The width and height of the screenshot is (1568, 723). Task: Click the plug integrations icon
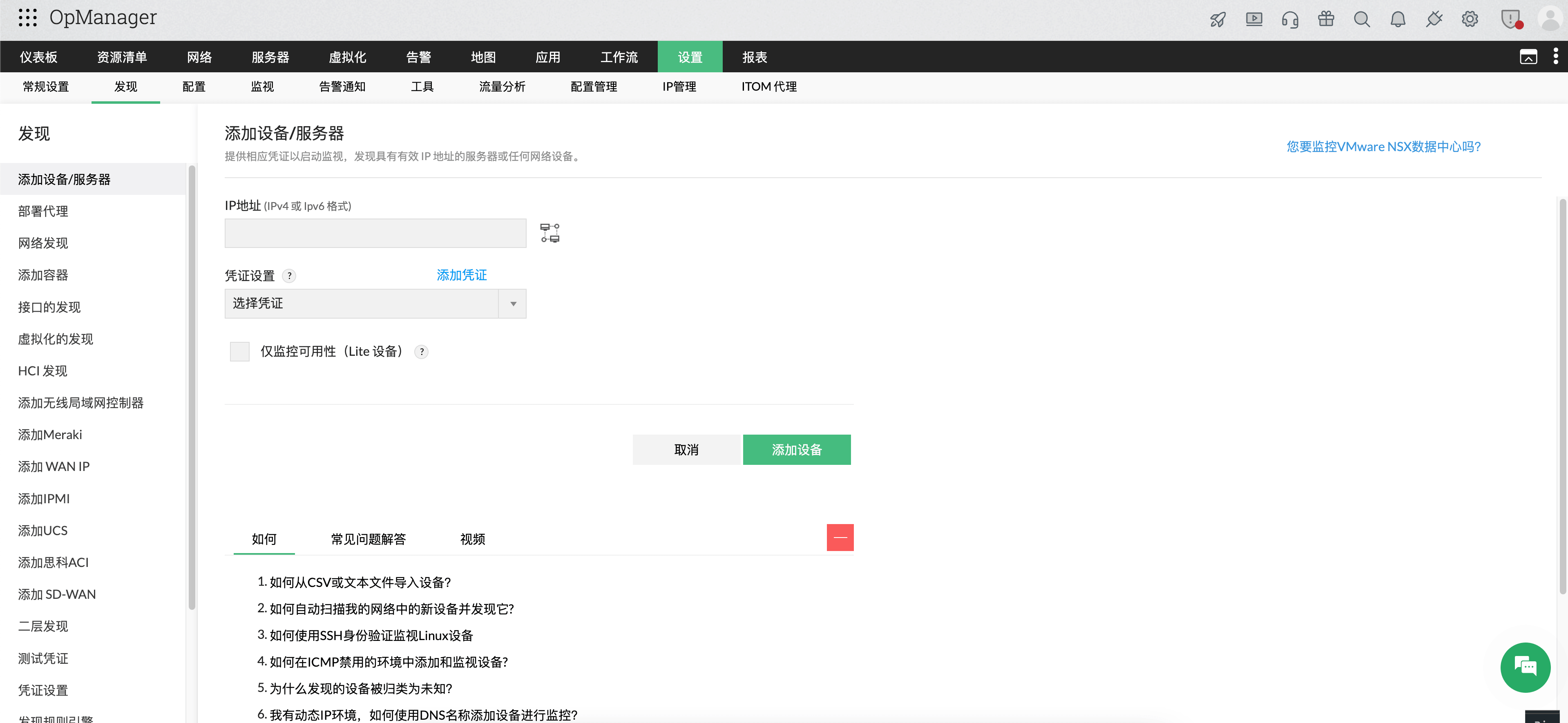(1434, 20)
